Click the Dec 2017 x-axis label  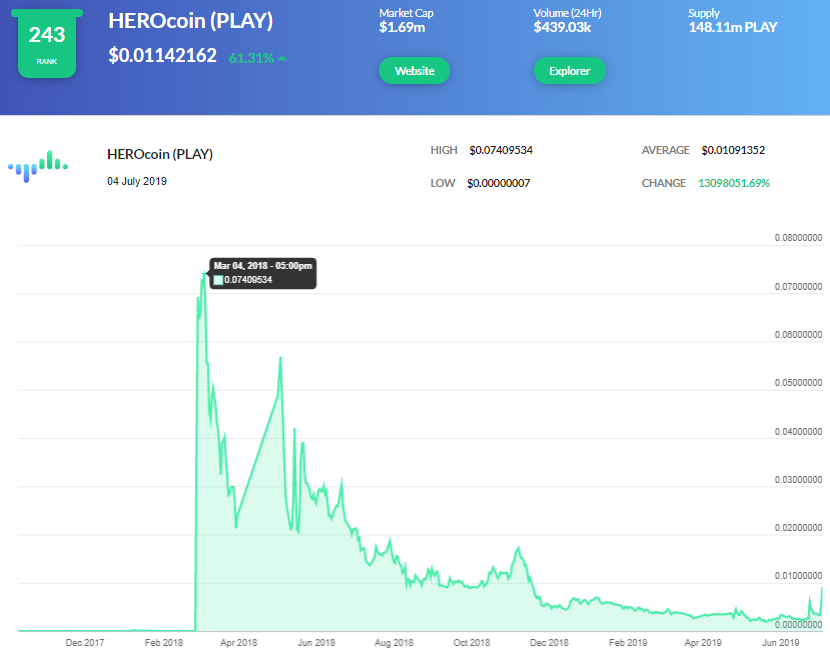(x=85, y=643)
